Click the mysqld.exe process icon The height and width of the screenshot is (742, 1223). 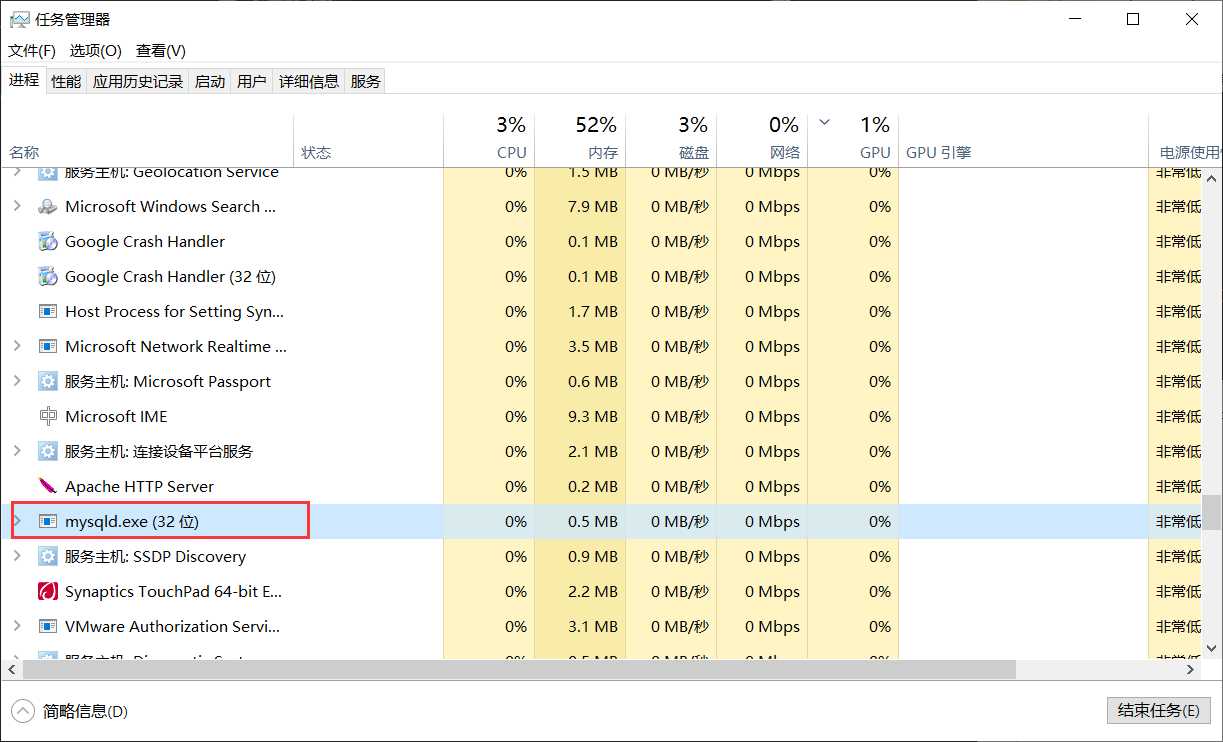[x=47, y=522]
